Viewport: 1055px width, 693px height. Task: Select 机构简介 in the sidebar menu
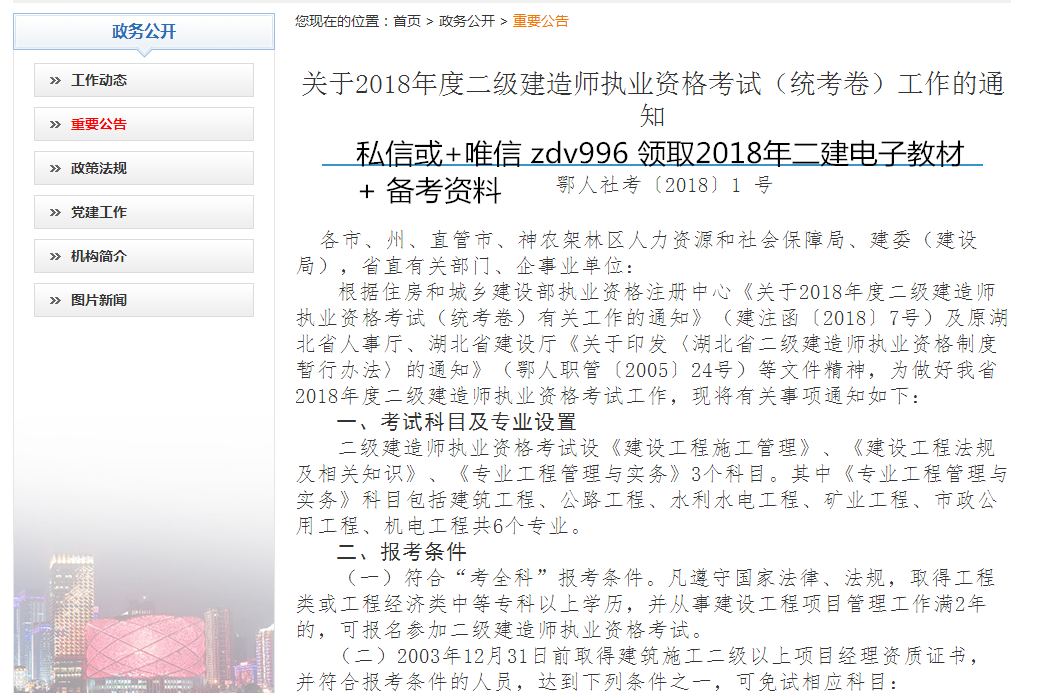[100, 255]
